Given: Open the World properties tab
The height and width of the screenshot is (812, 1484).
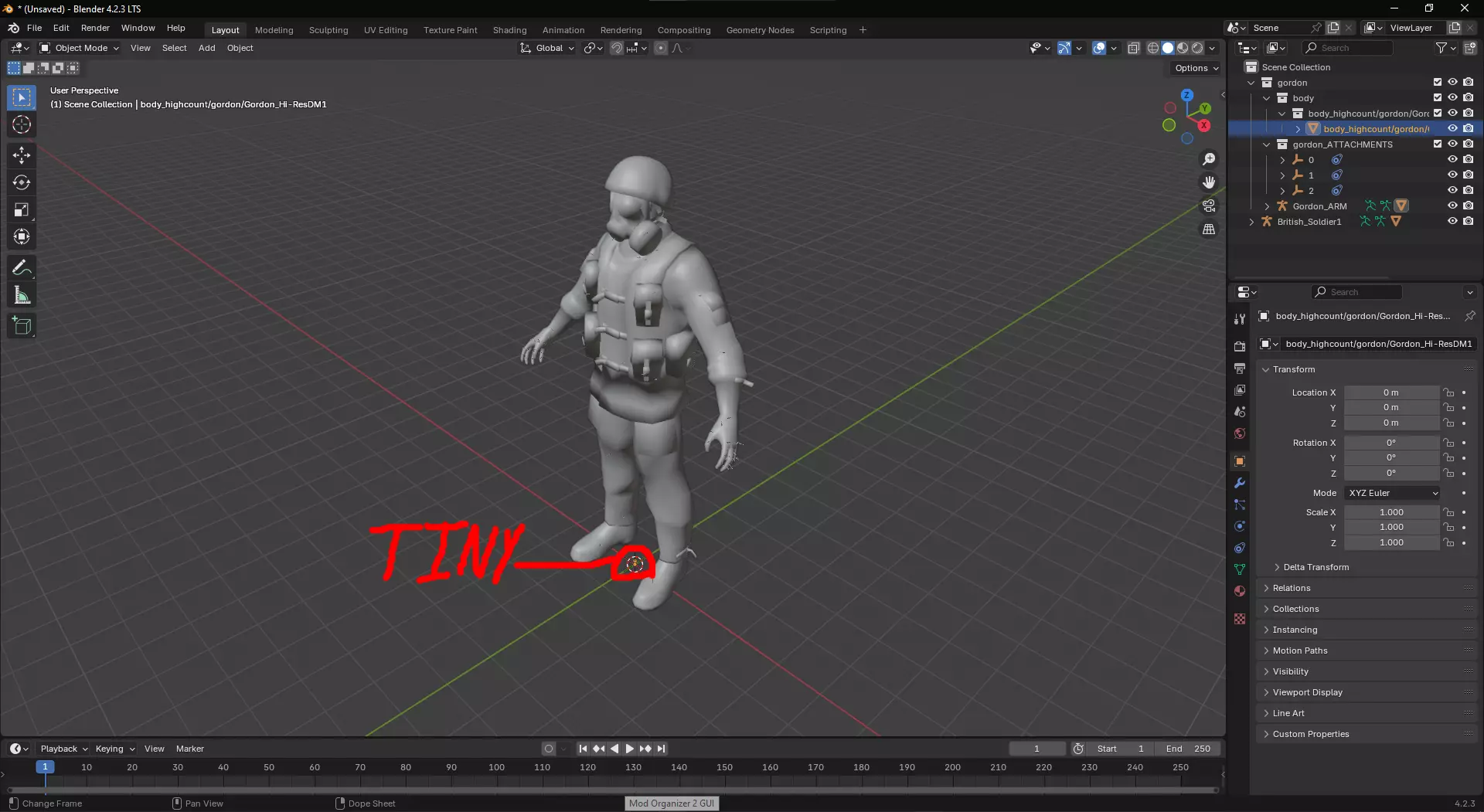Looking at the screenshot, I should click(x=1240, y=433).
